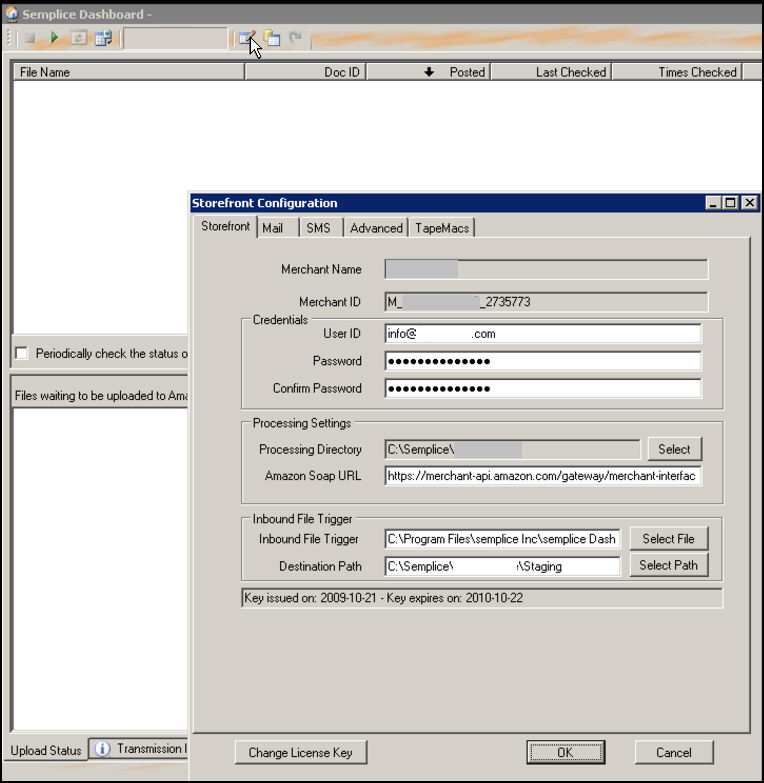Sort by the Doc ID column header
This screenshot has width=764, height=783.
(305, 72)
